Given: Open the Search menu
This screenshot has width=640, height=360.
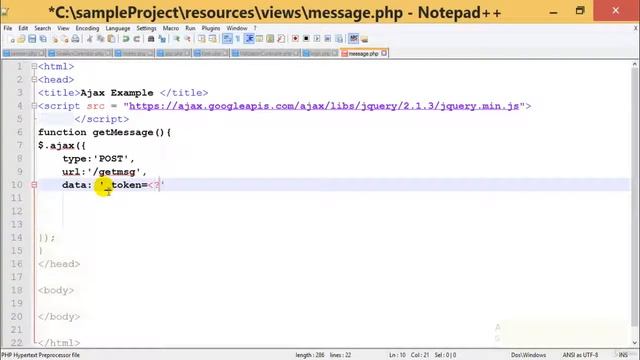Looking at the screenshot, I should point(42,28).
